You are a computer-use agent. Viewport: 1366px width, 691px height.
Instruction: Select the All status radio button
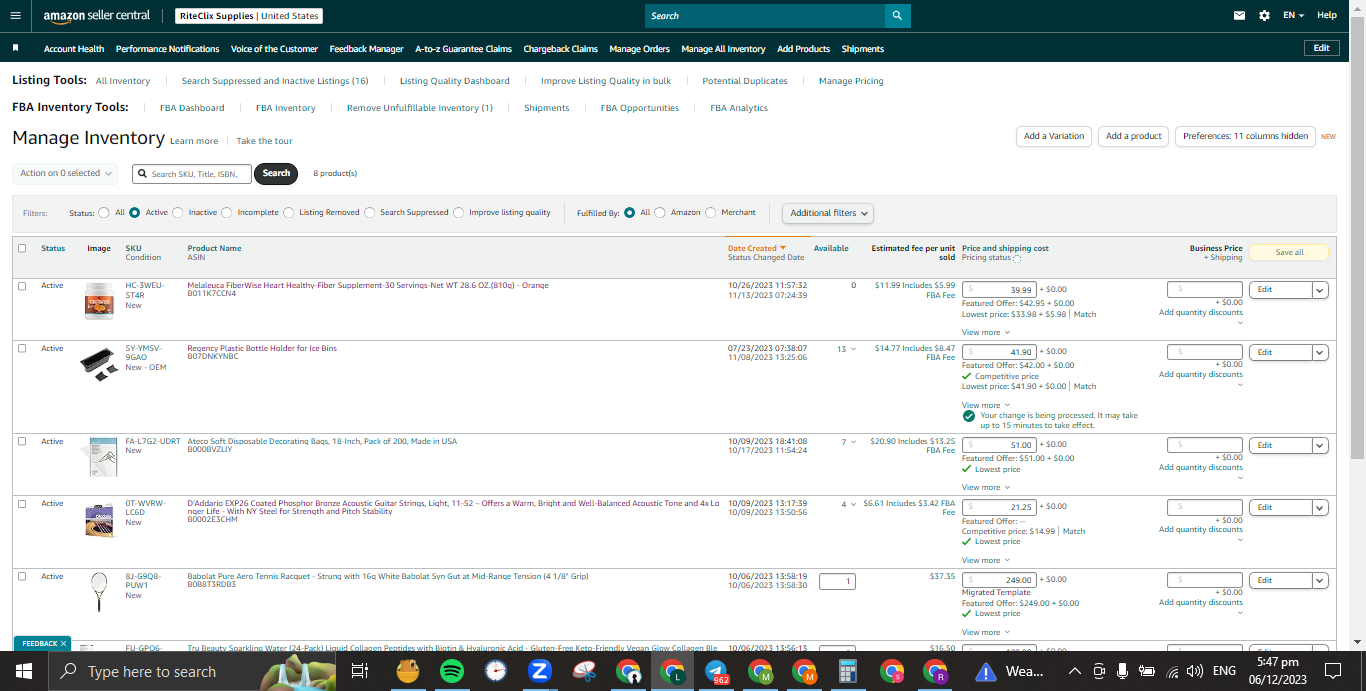(x=104, y=213)
